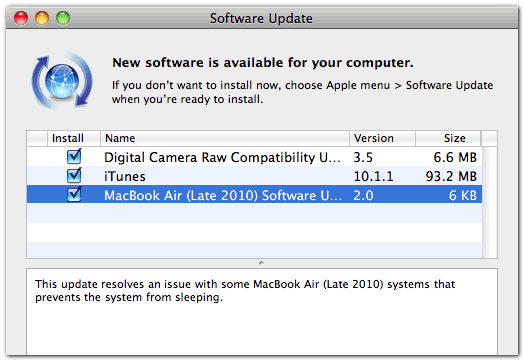The width and height of the screenshot is (524, 361).
Task: Click iTunes version 10.1.1 cell
Action: coord(373,176)
